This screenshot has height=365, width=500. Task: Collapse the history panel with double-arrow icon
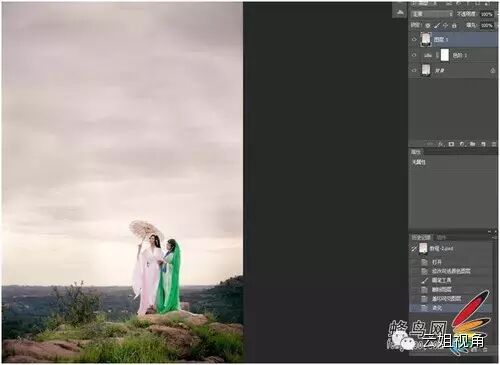click(x=490, y=231)
